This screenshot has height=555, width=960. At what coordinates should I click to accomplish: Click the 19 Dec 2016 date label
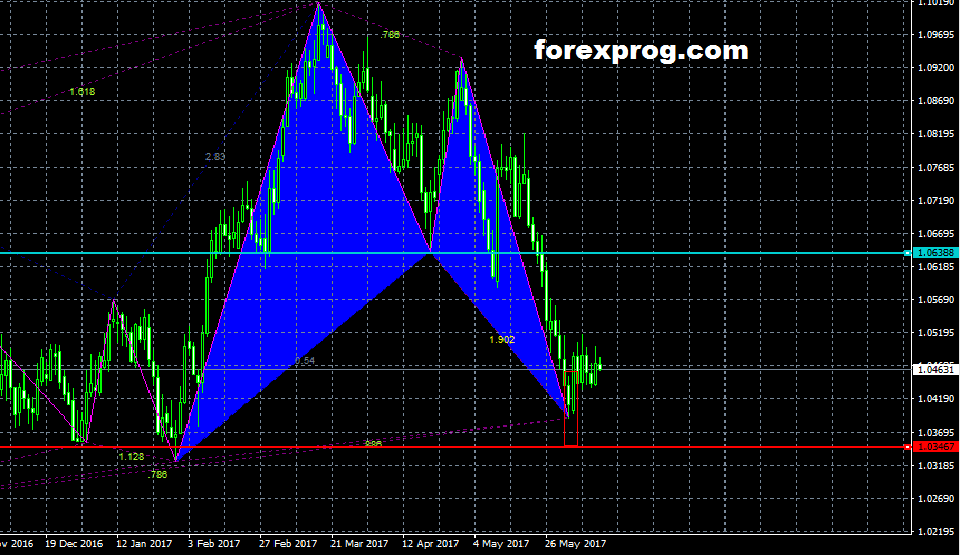(x=72, y=544)
